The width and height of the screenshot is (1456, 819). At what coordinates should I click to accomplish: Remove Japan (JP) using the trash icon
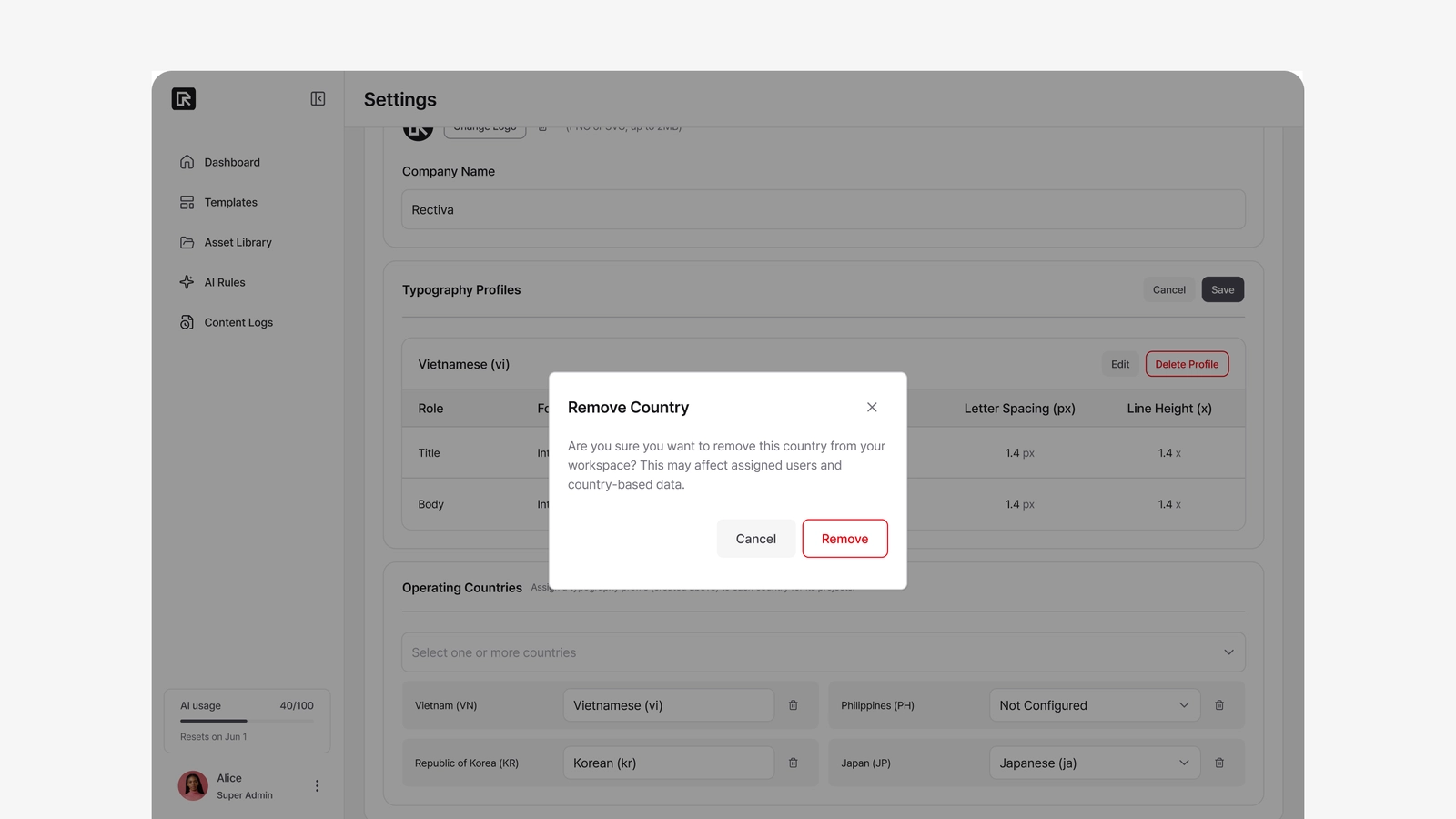pos(1219,763)
